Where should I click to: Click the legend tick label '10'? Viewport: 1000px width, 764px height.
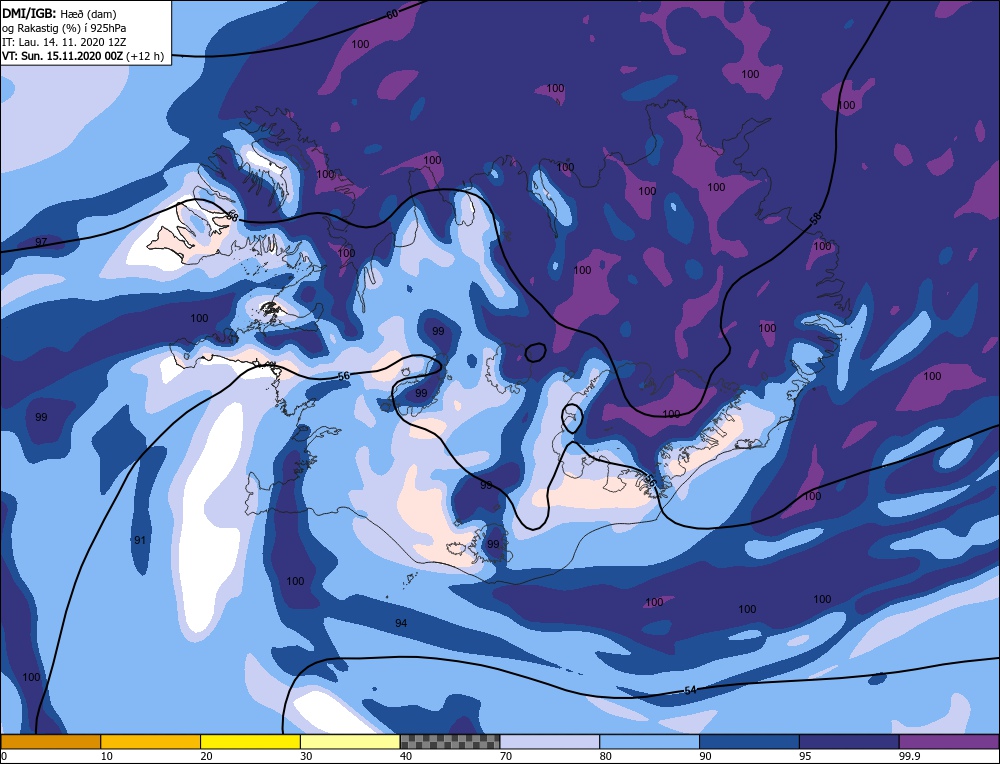[x=107, y=756]
